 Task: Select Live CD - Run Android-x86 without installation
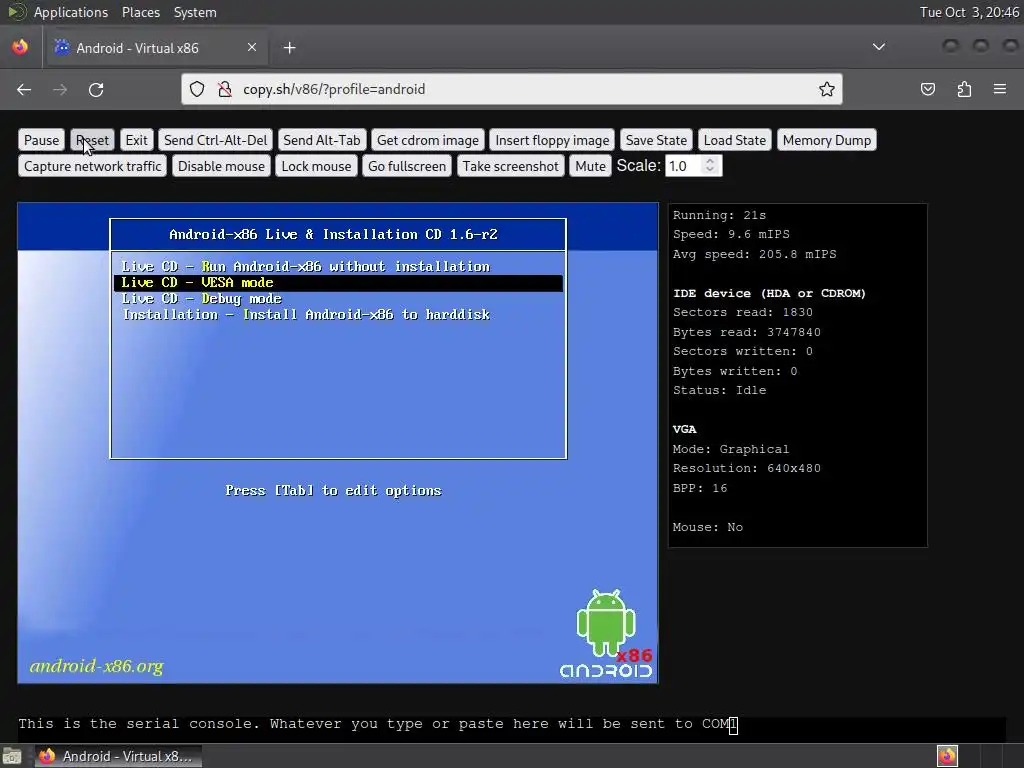(x=338, y=266)
